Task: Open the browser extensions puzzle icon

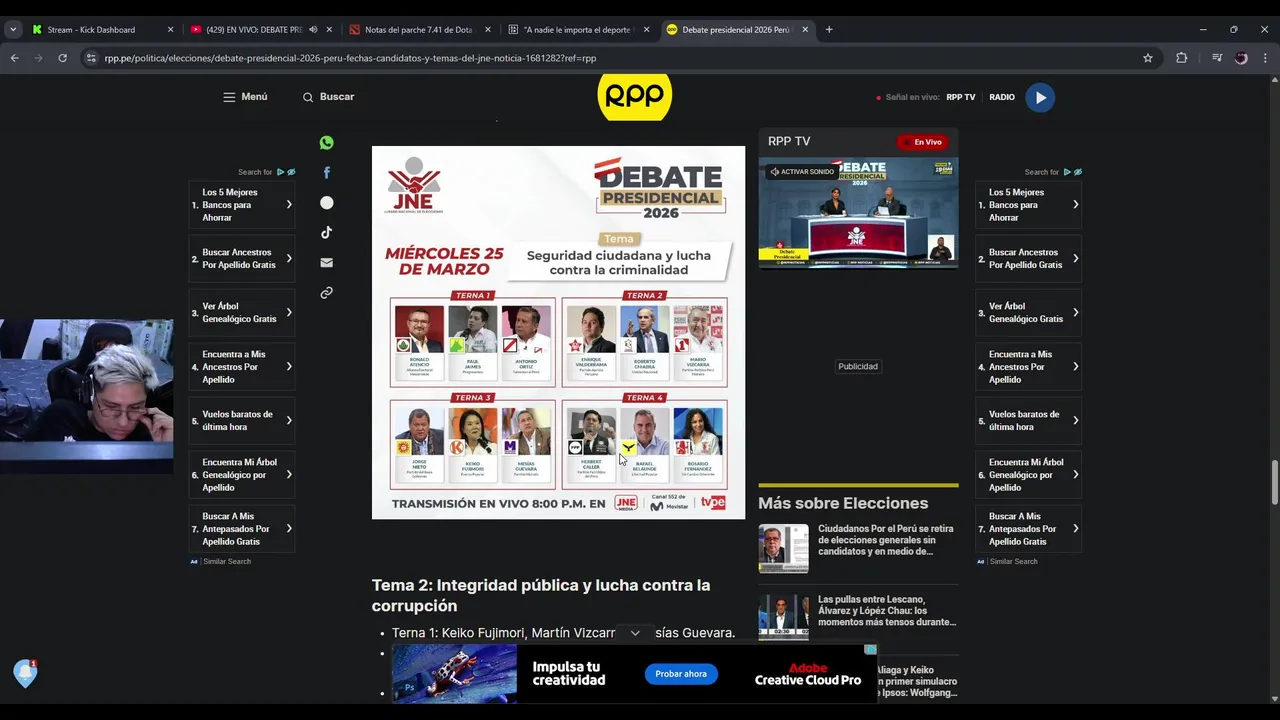Action: pos(1181,58)
